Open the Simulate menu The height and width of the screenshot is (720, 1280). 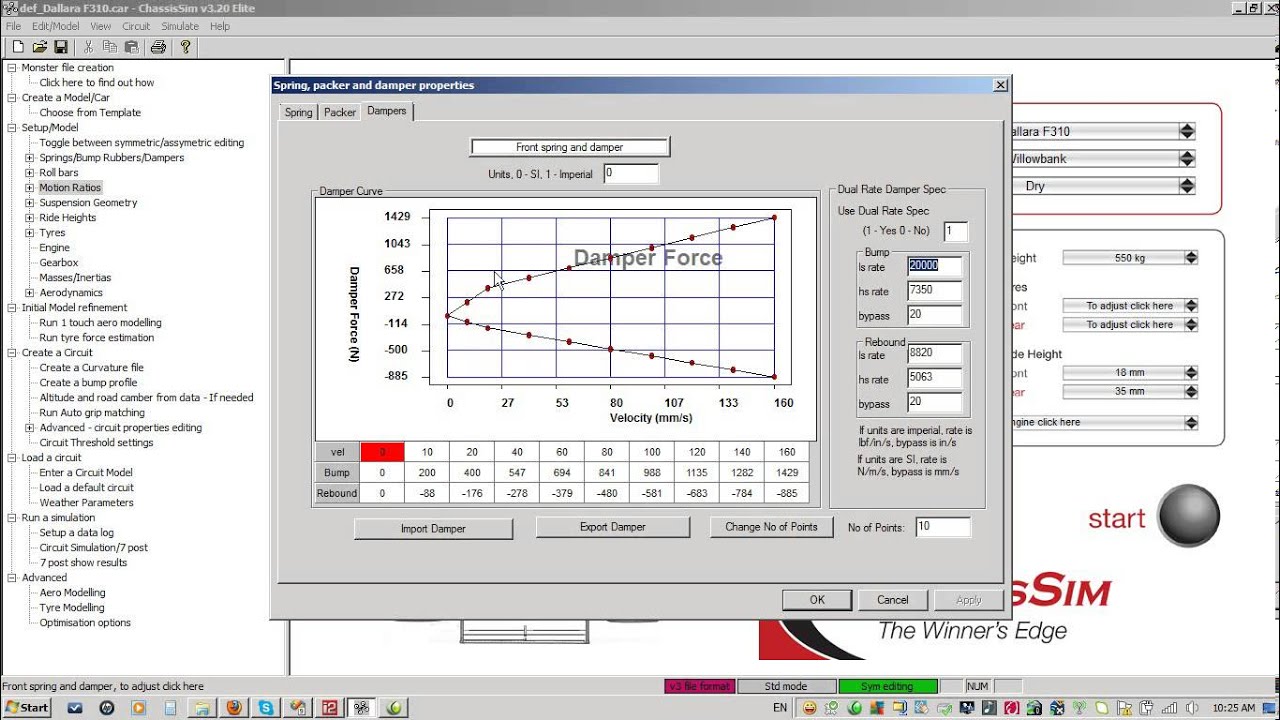pyautogui.click(x=180, y=26)
